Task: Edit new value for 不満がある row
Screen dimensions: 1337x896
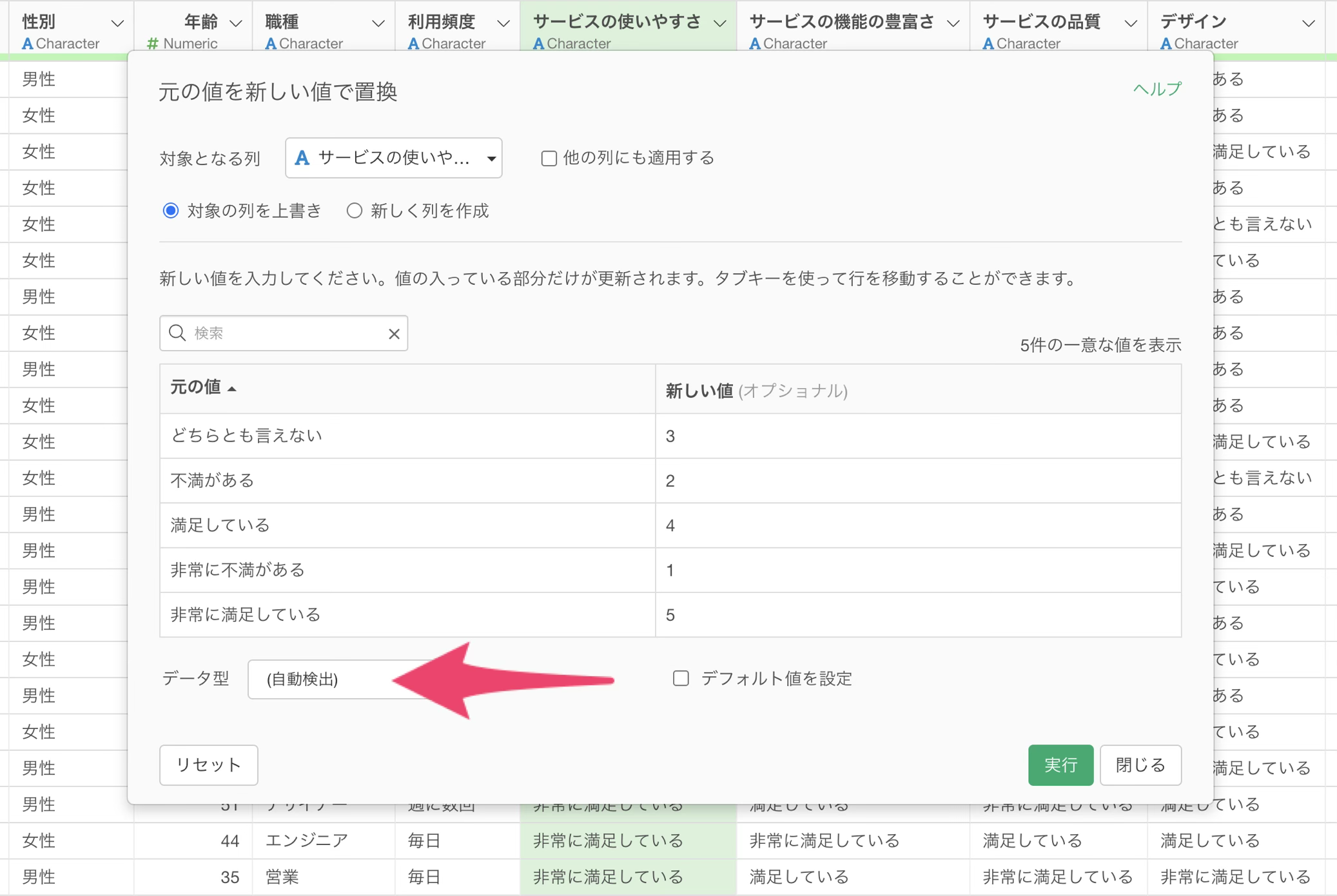Action: 918,481
